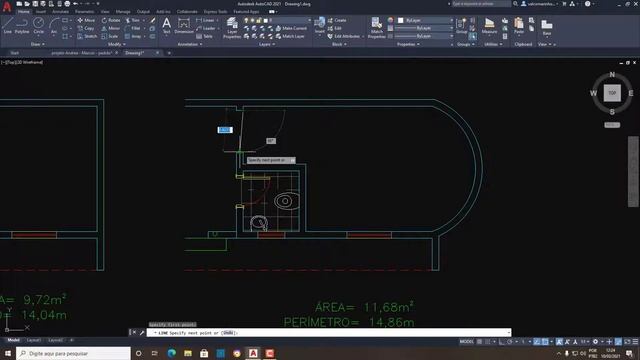Screen dimensions: 640x360
Task: Open Layer Properties manager
Action: (x=232, y=28)
